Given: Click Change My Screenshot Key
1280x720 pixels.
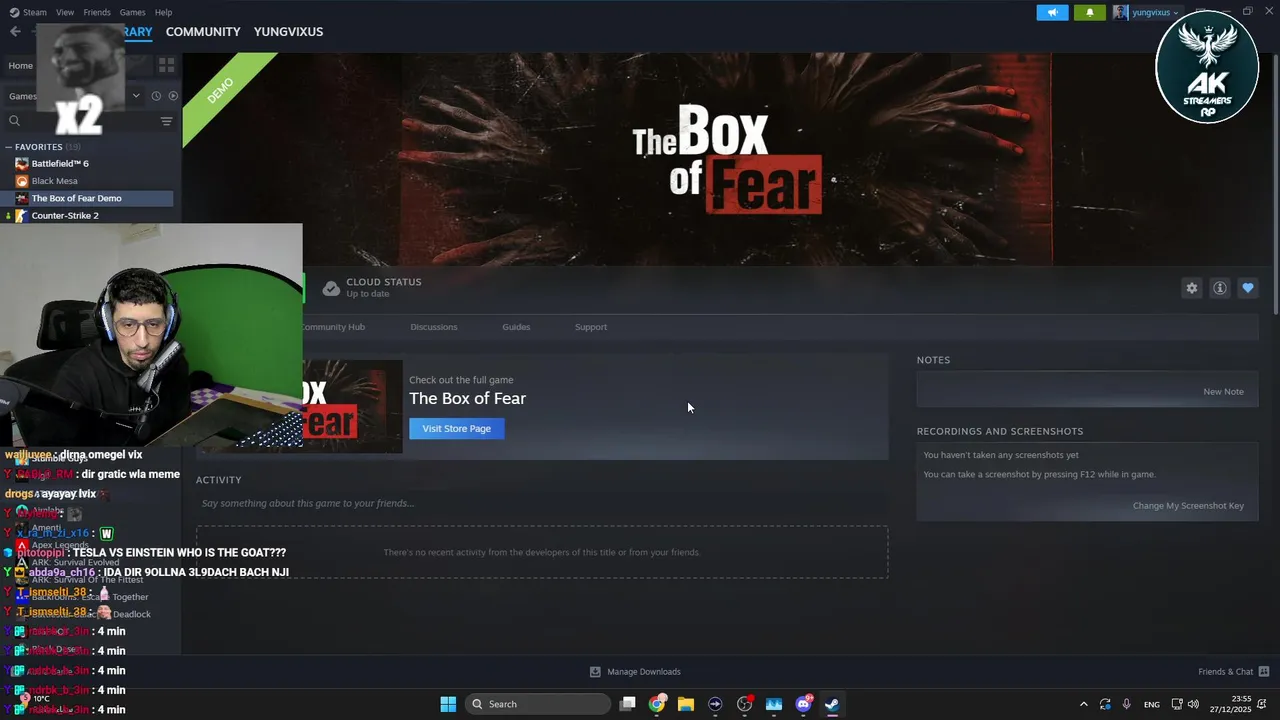Looking at the screenshot, I should [x=1188, y=506].
